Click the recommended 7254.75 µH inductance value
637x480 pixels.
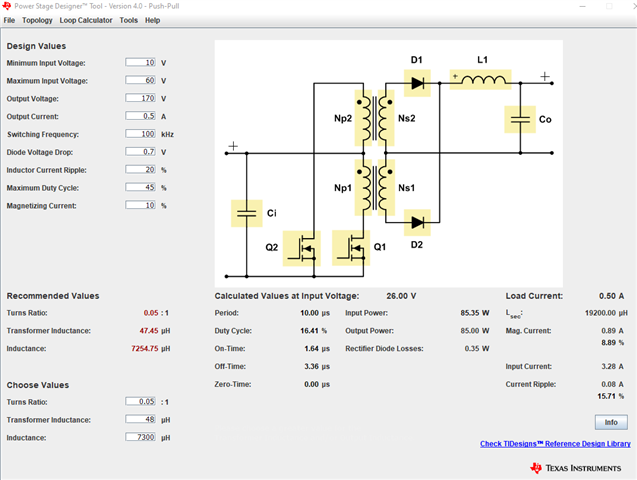[145, 349]
